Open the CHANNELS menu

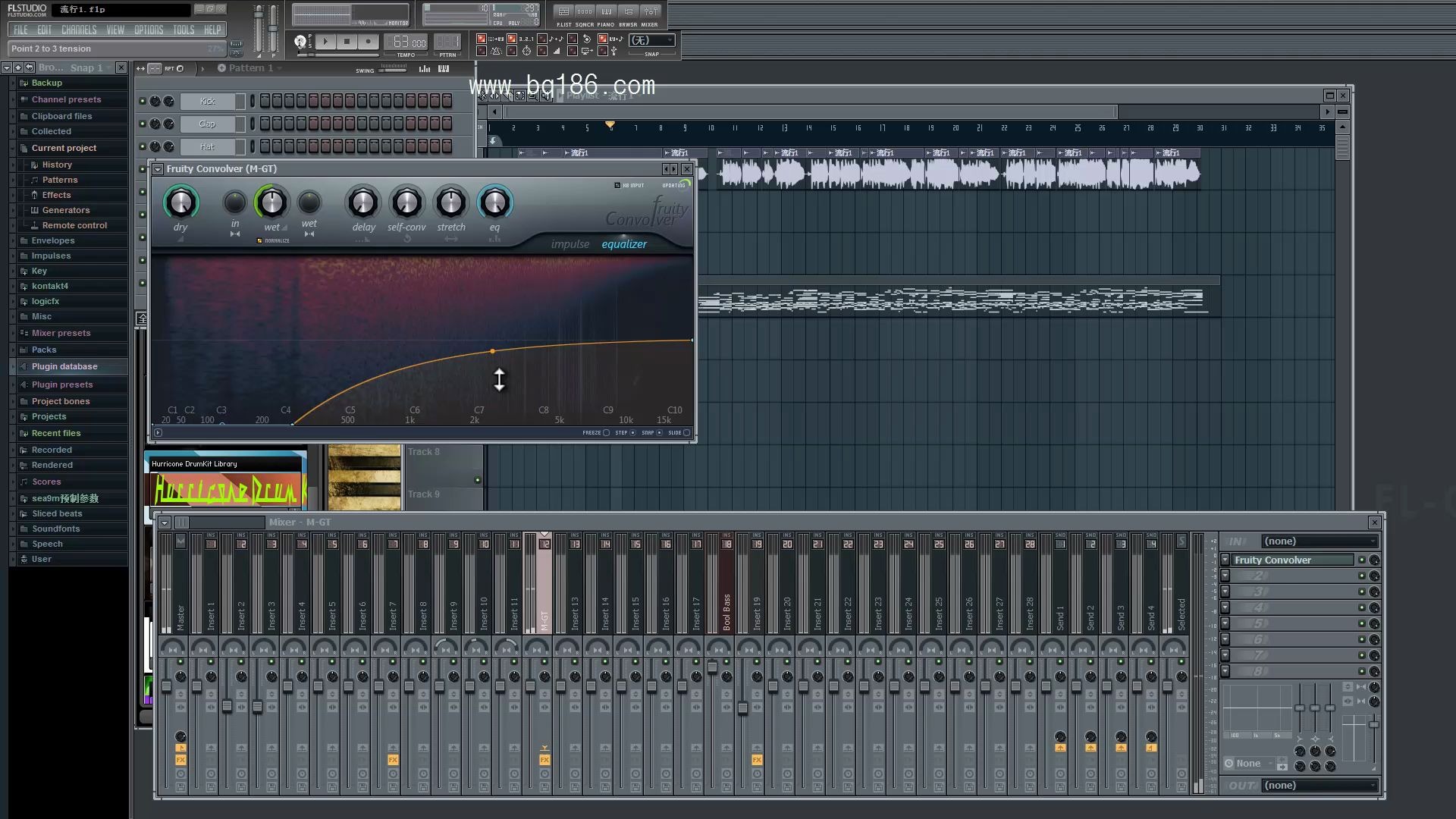pyautogui.click(x=79, y=30)
